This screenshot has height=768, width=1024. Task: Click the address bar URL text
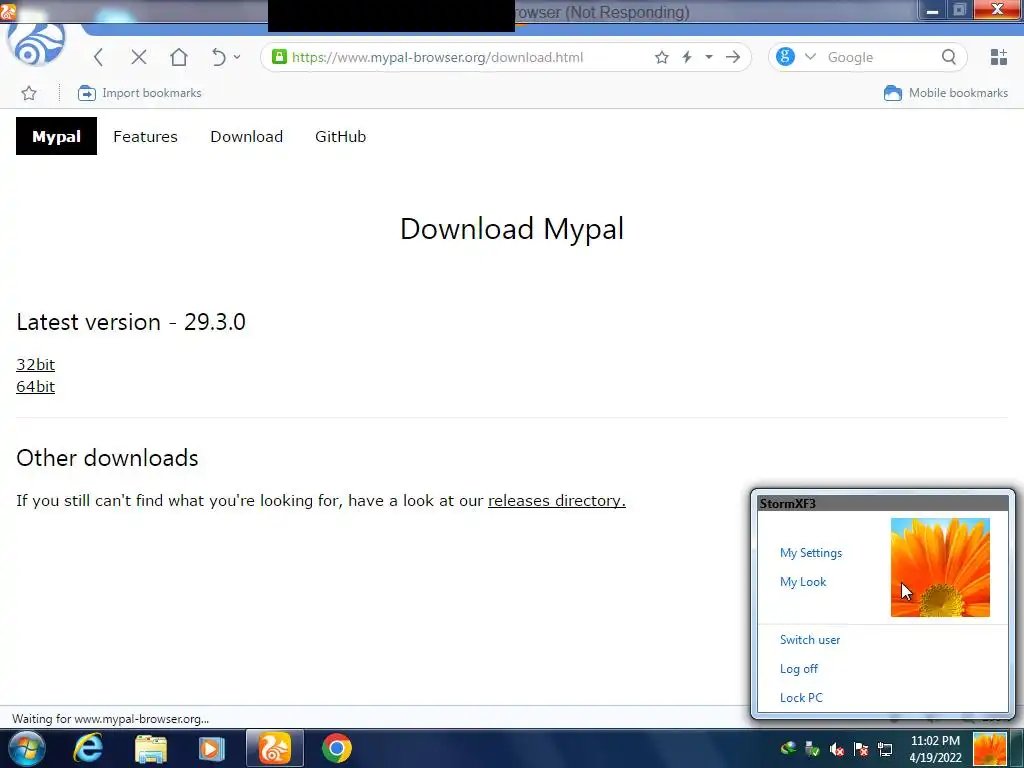(438, 57)
